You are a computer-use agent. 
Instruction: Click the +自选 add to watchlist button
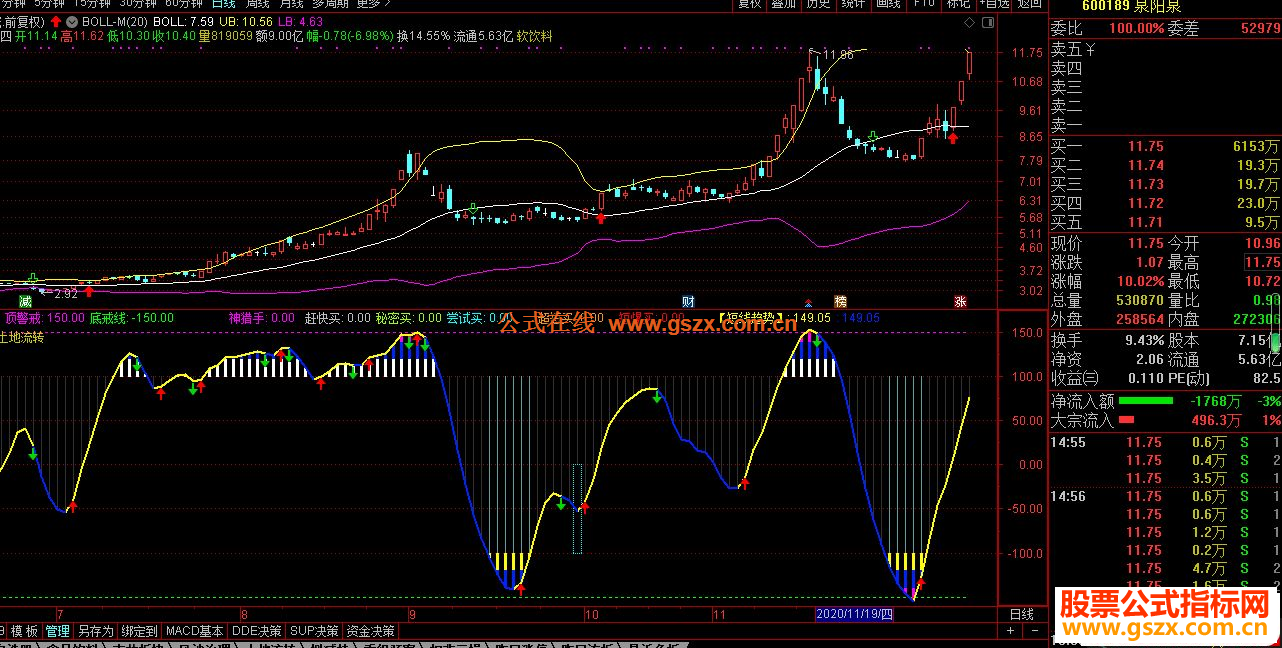(x=993, y=4)
